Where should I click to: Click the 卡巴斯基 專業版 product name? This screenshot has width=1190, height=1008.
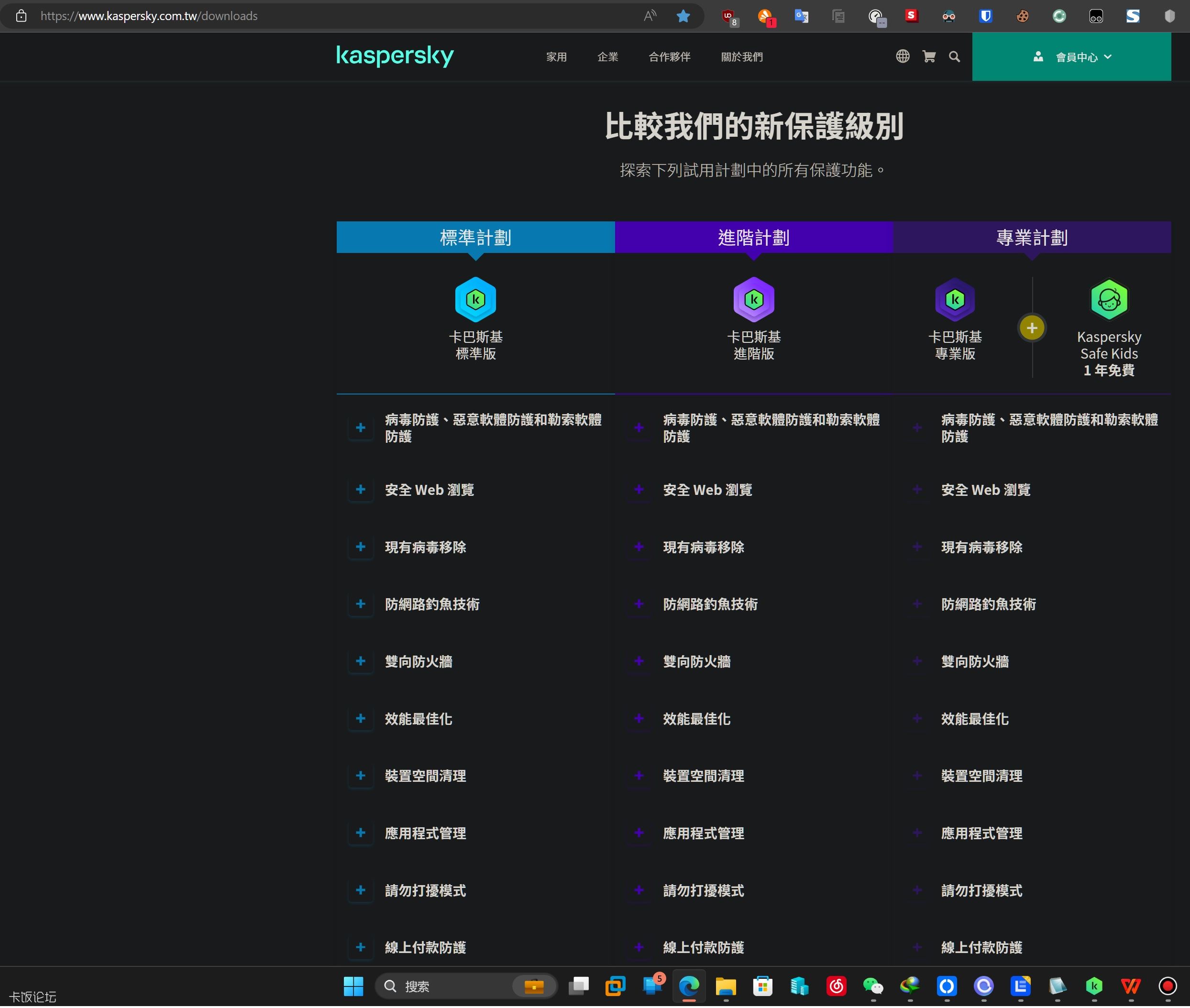point(955,345)
